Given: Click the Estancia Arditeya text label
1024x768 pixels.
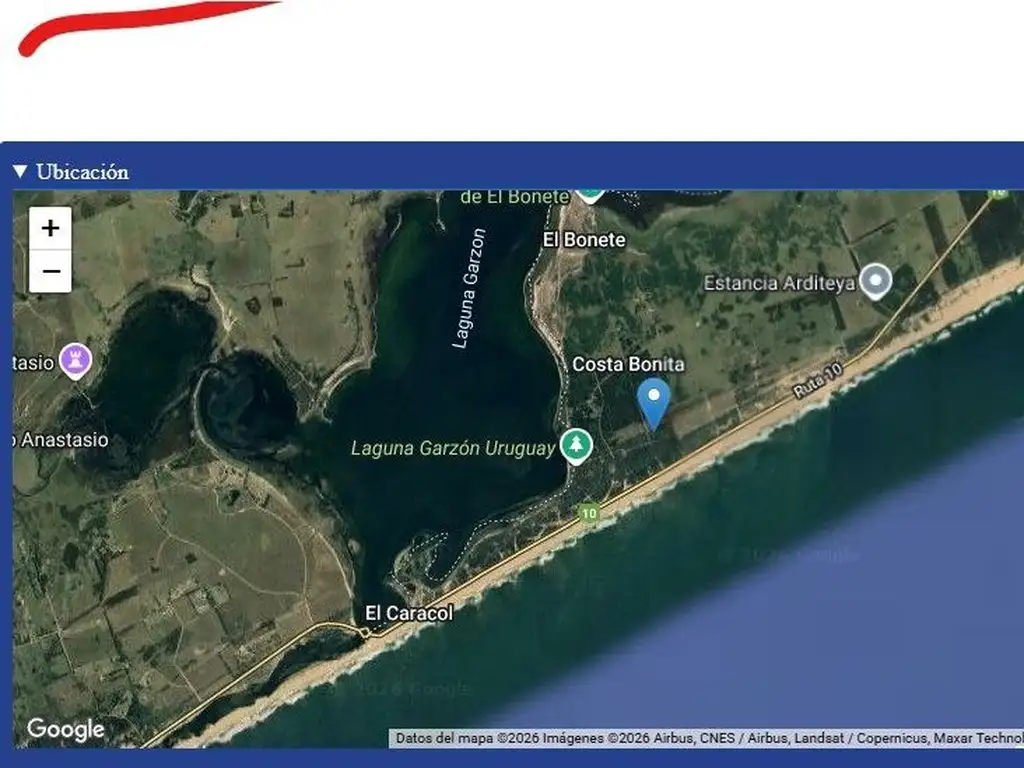Looking at the screenshot, I should (779, 283).
